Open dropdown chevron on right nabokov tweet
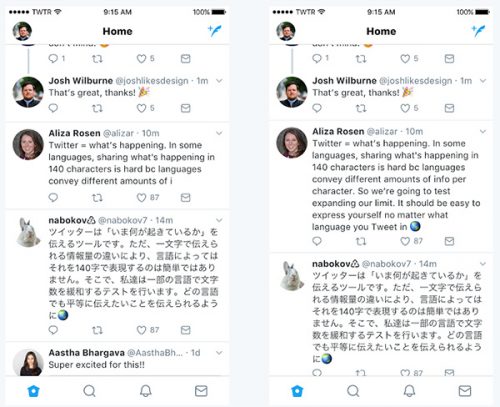The width and height of the screenshot is (500, 407). coord(483,264)
